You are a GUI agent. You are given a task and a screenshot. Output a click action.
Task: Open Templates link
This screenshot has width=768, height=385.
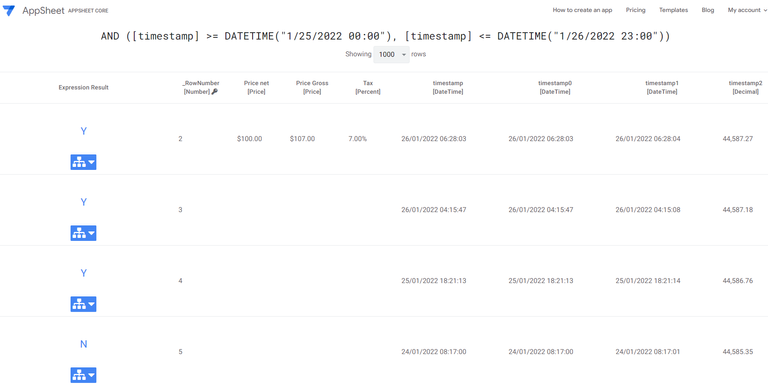(673, 10)
